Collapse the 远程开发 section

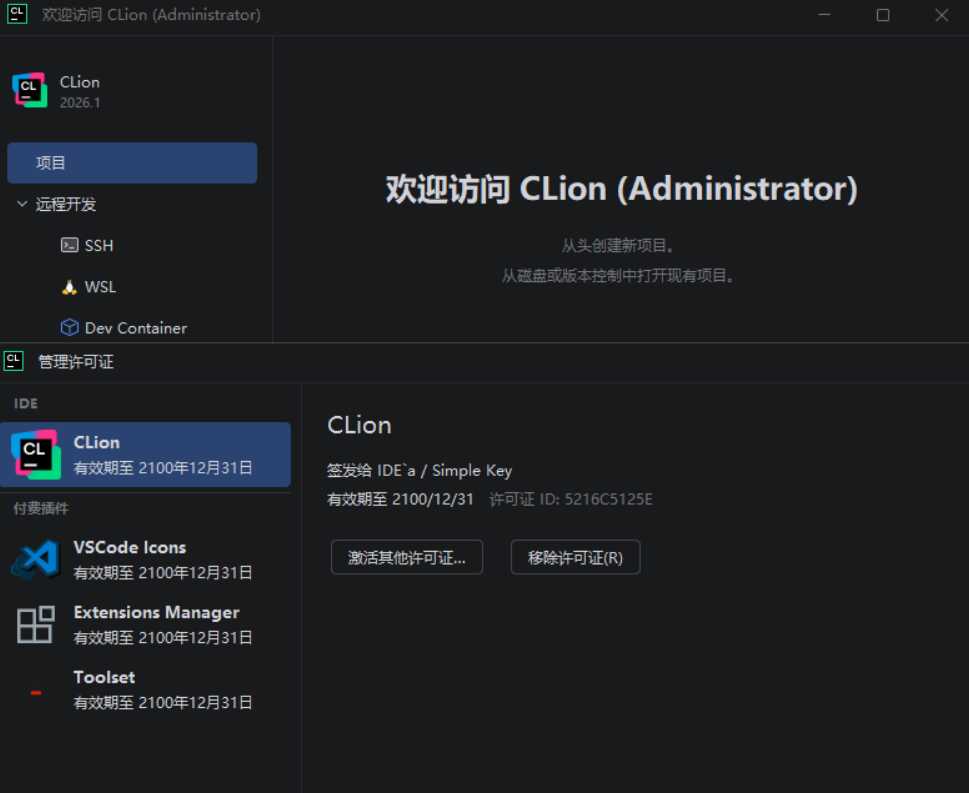pyautogui.click(x=23, y=204)
